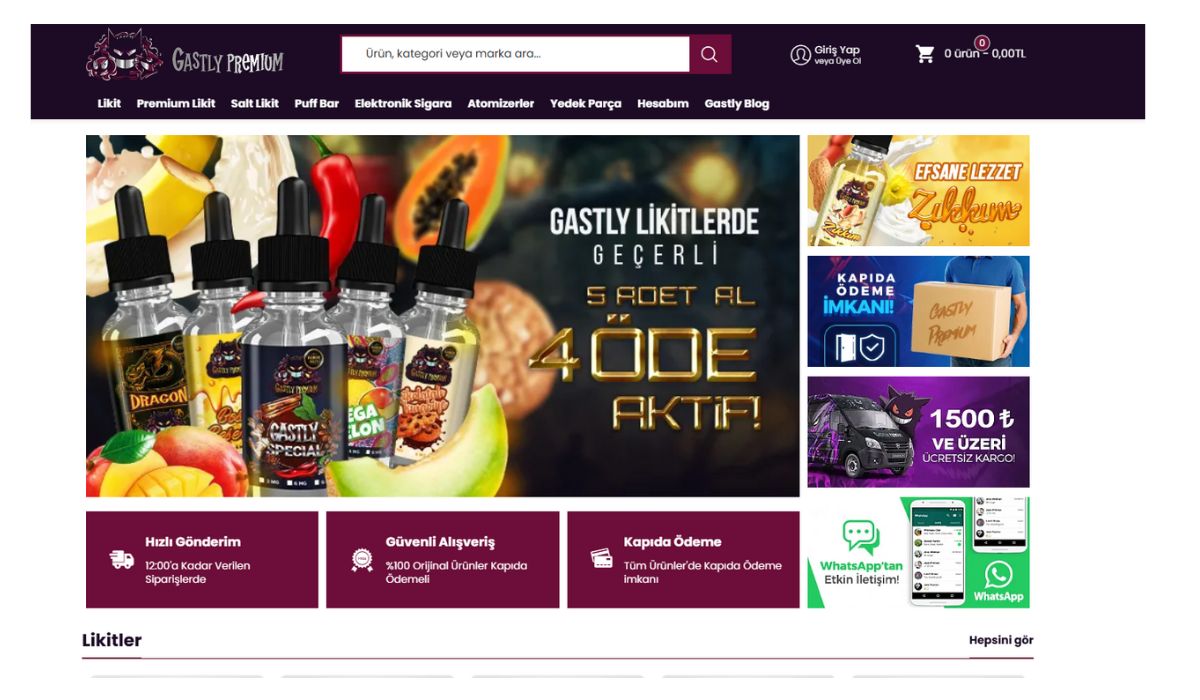This screenshot has height=700, width=1200.
Task: Open the Premium Likit menu
Action: 176,104
